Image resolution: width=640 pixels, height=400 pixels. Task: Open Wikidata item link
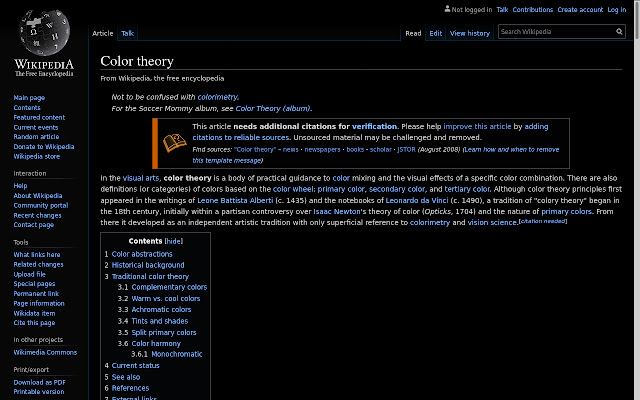[34, 313]
